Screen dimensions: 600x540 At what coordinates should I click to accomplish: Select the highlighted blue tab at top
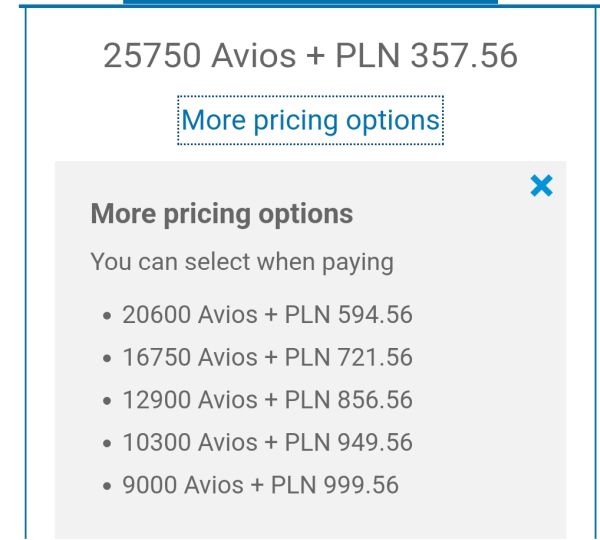click(310, 2)
